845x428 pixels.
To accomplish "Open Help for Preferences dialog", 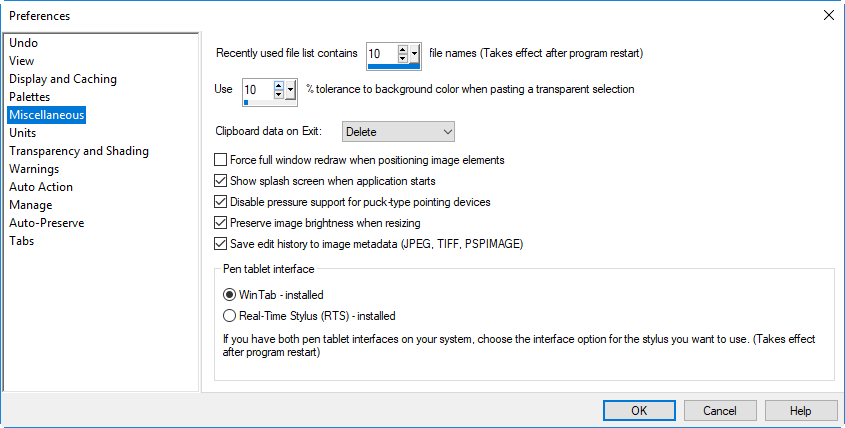I will (800, 411).
